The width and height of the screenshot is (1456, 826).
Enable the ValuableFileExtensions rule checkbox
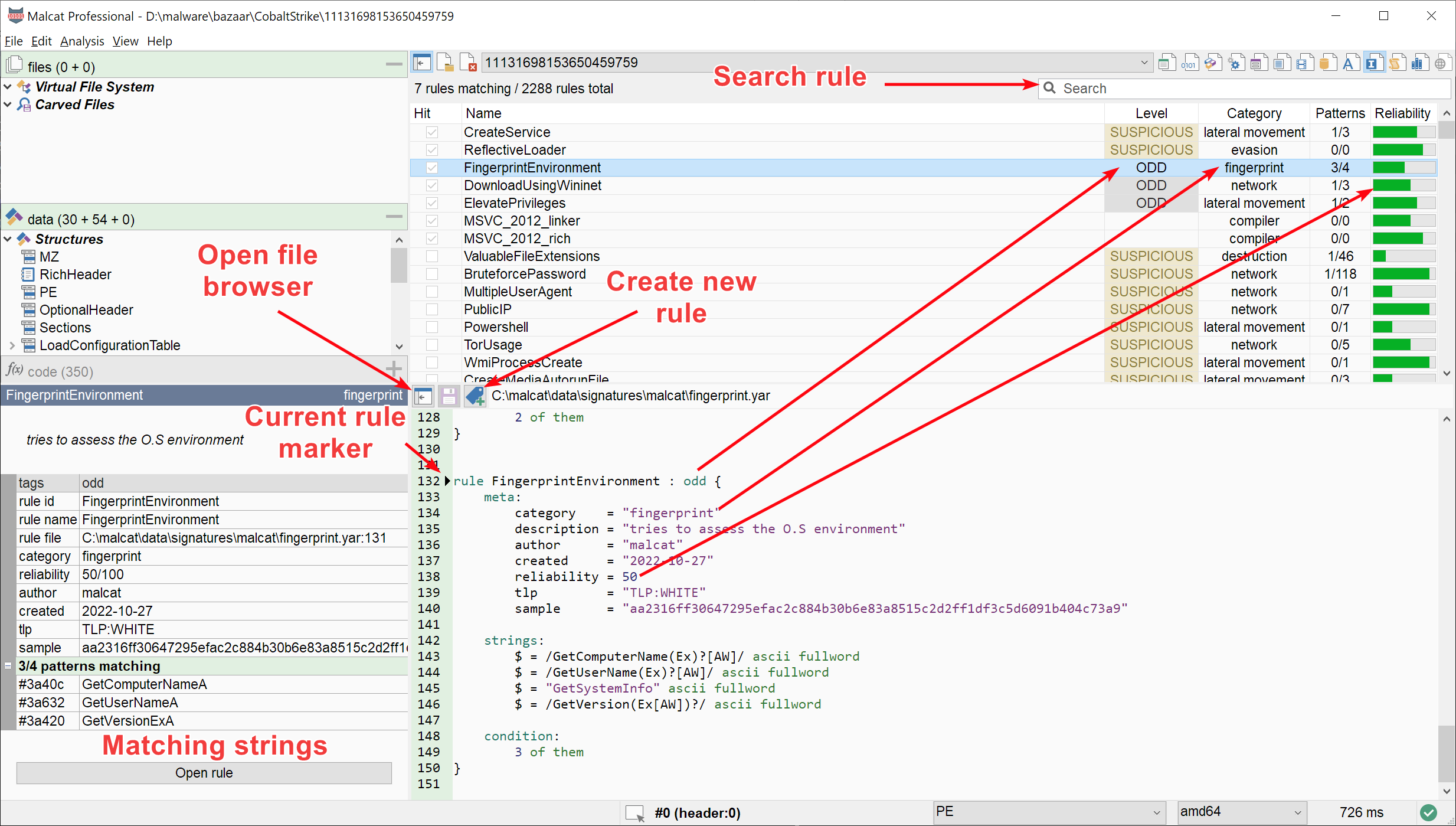click(432, 256)
